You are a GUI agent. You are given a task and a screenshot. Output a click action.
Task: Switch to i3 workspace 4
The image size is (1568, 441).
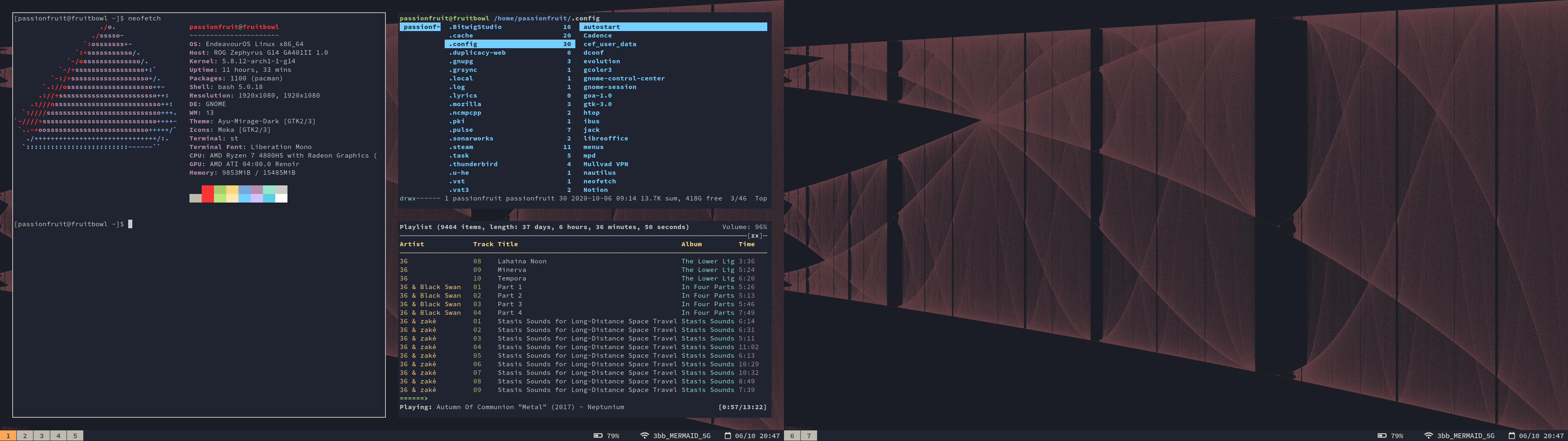[x=58, y=436]
